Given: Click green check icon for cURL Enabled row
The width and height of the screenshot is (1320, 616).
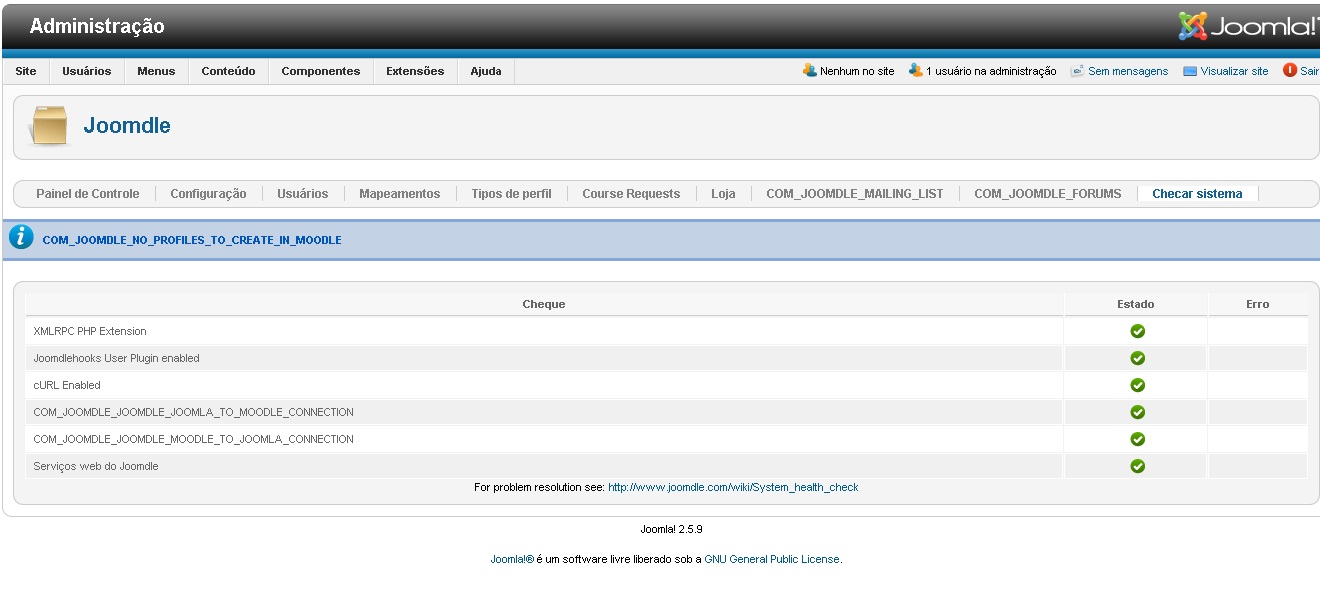Looking at the screenshot, I should click(1137, 385).
